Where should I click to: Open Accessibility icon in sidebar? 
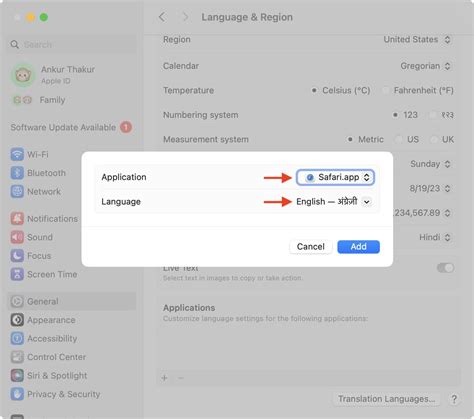[x=17, y=338]
